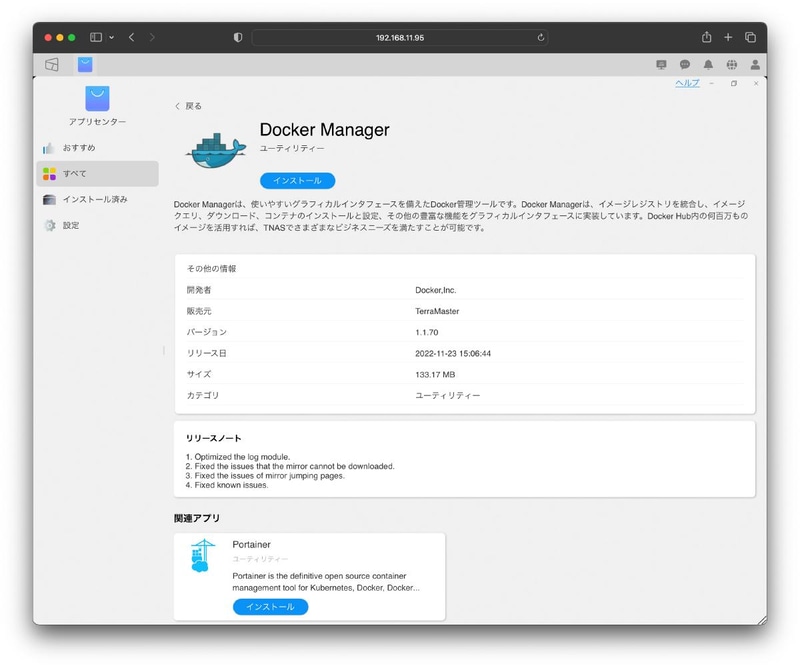Go back using the 戻る link
The width and height of the screenshot is (800, 668).
[x=189, y=104]
